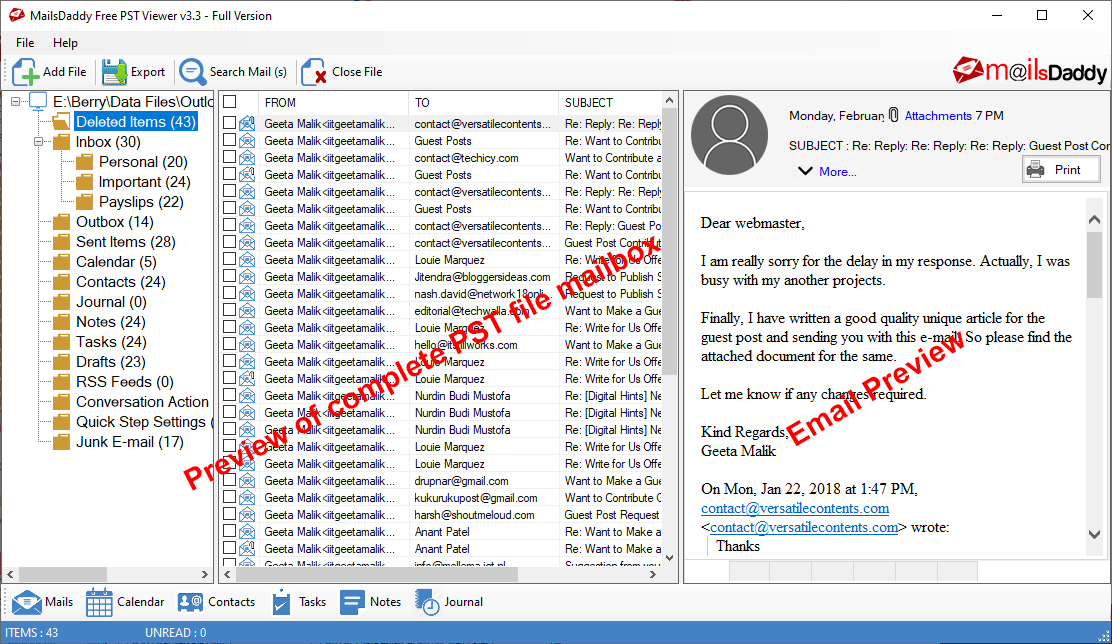This screenshot has width=1112, height=644.
Task: Open the Calendar view icon in bottom bar
Action: click(x=99, y=602)
